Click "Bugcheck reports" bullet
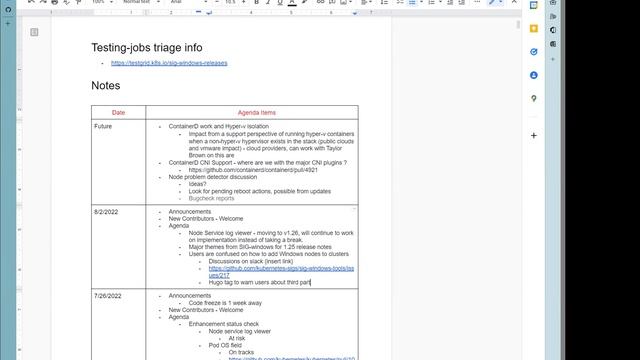Screen dimensions: 640x360 211,198
